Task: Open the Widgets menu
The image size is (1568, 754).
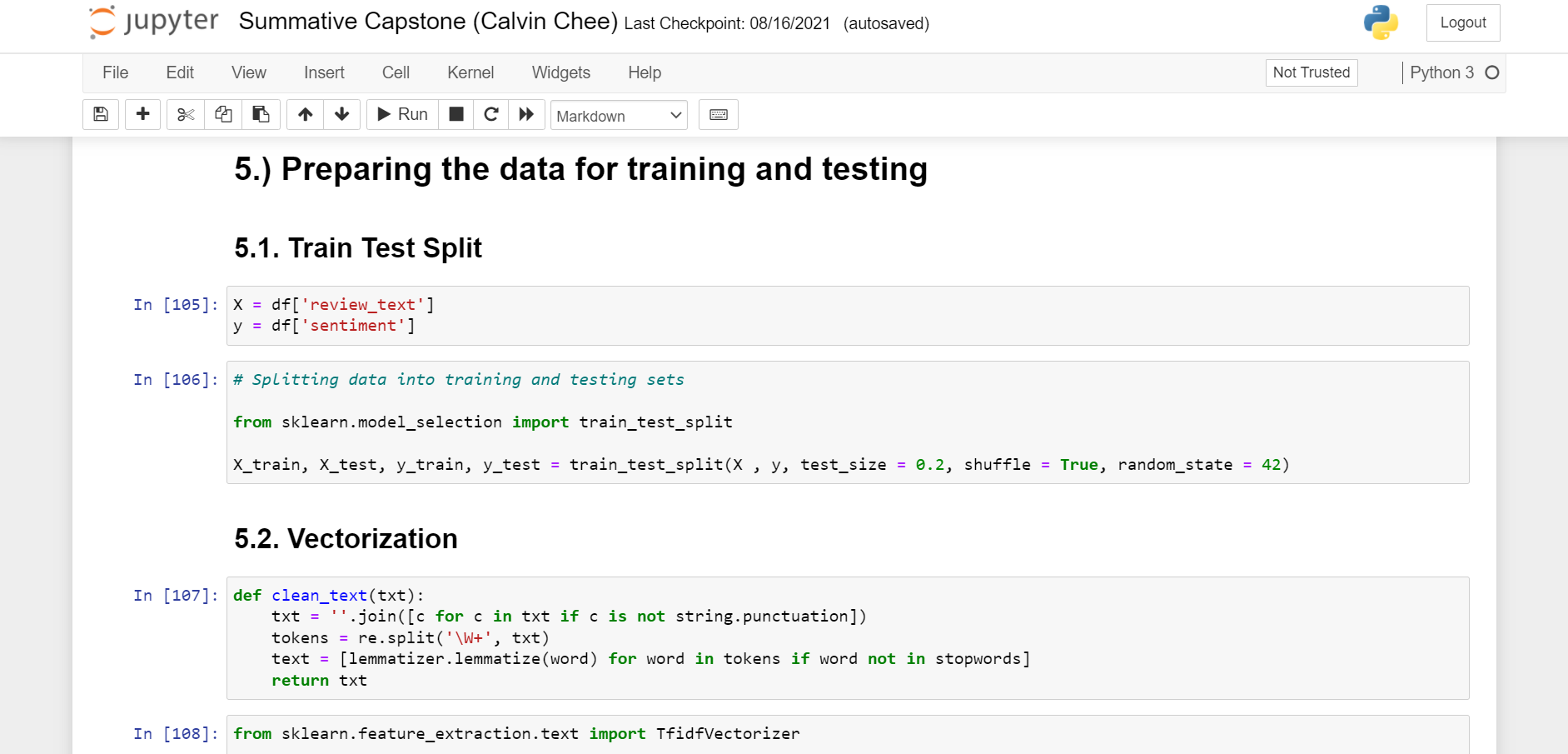Action: 560,72
